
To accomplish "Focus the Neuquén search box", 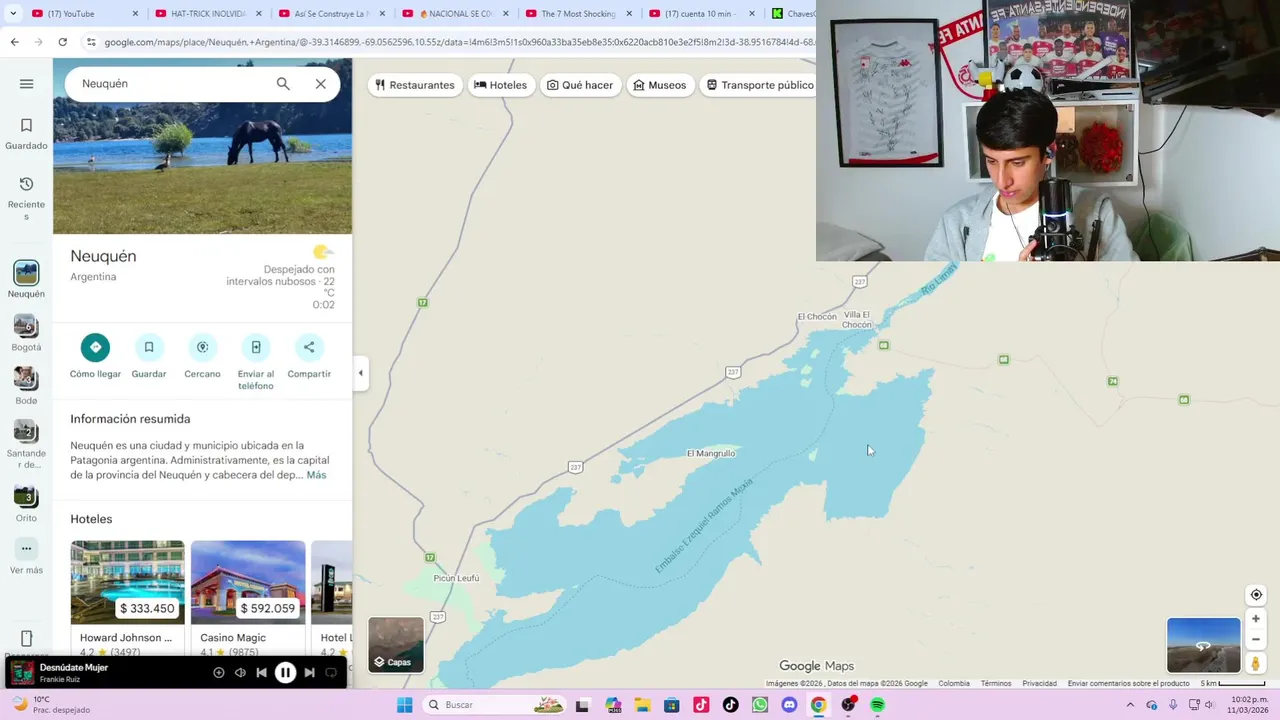I will coord(170,84).
